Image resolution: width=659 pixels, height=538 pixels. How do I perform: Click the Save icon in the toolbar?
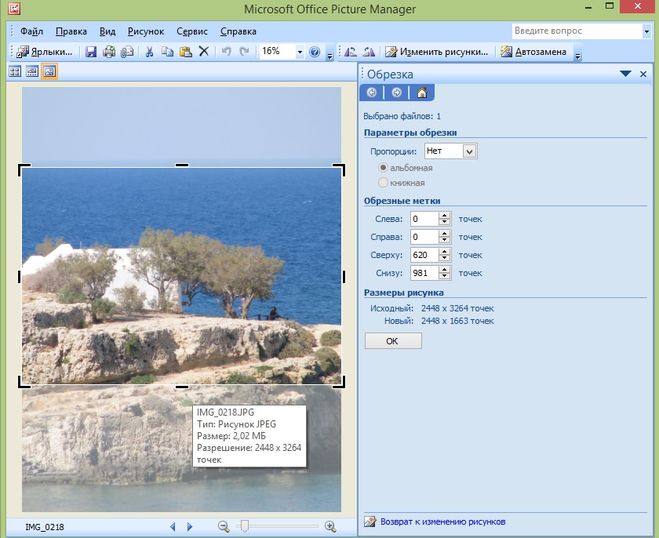tap(91, 52)
